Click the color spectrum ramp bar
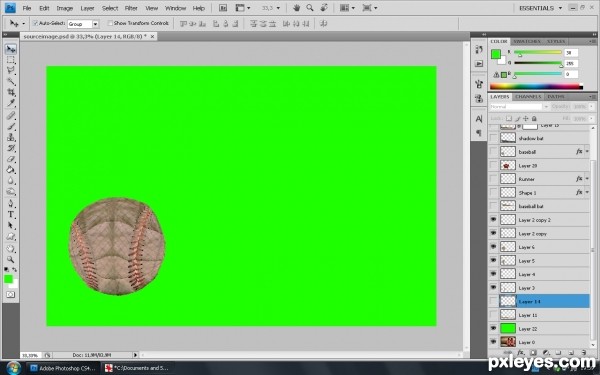The width and height of the screenshot is (600, 375). [x=536, y=87]
